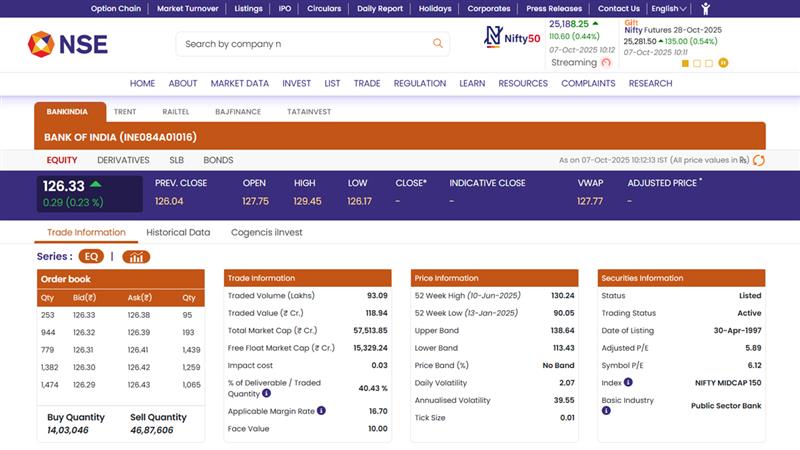Open the accessibility figure icon
This screenshot has width=800, height=450.
point(706,9)
